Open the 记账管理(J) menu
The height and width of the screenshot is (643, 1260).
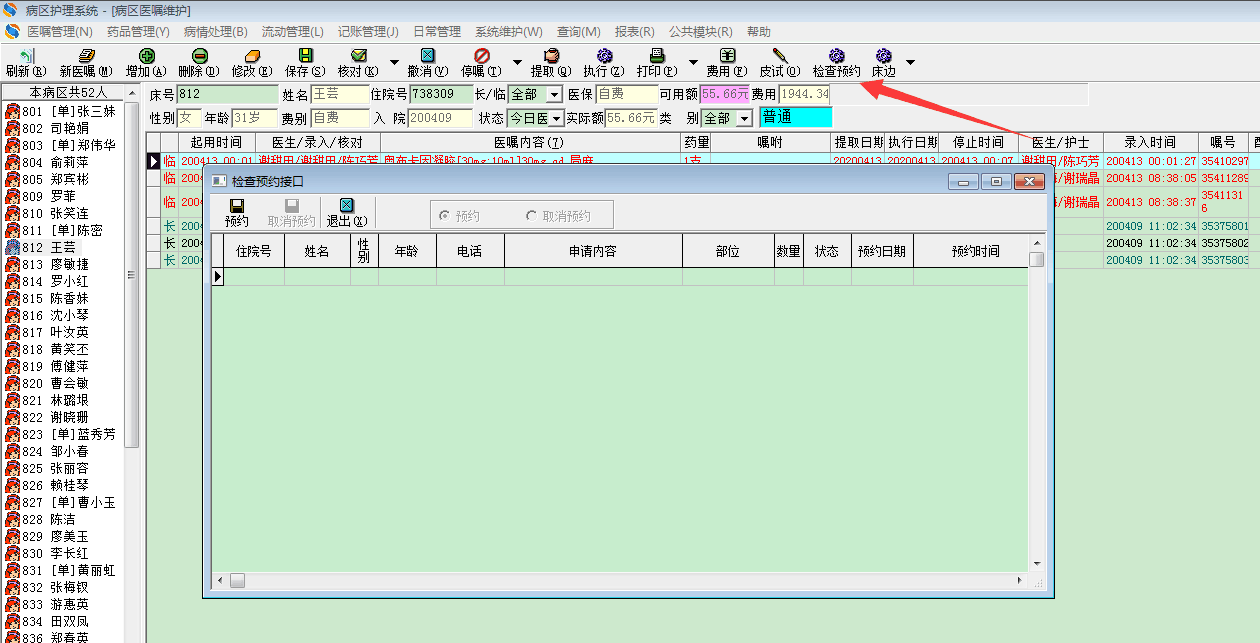368,32
